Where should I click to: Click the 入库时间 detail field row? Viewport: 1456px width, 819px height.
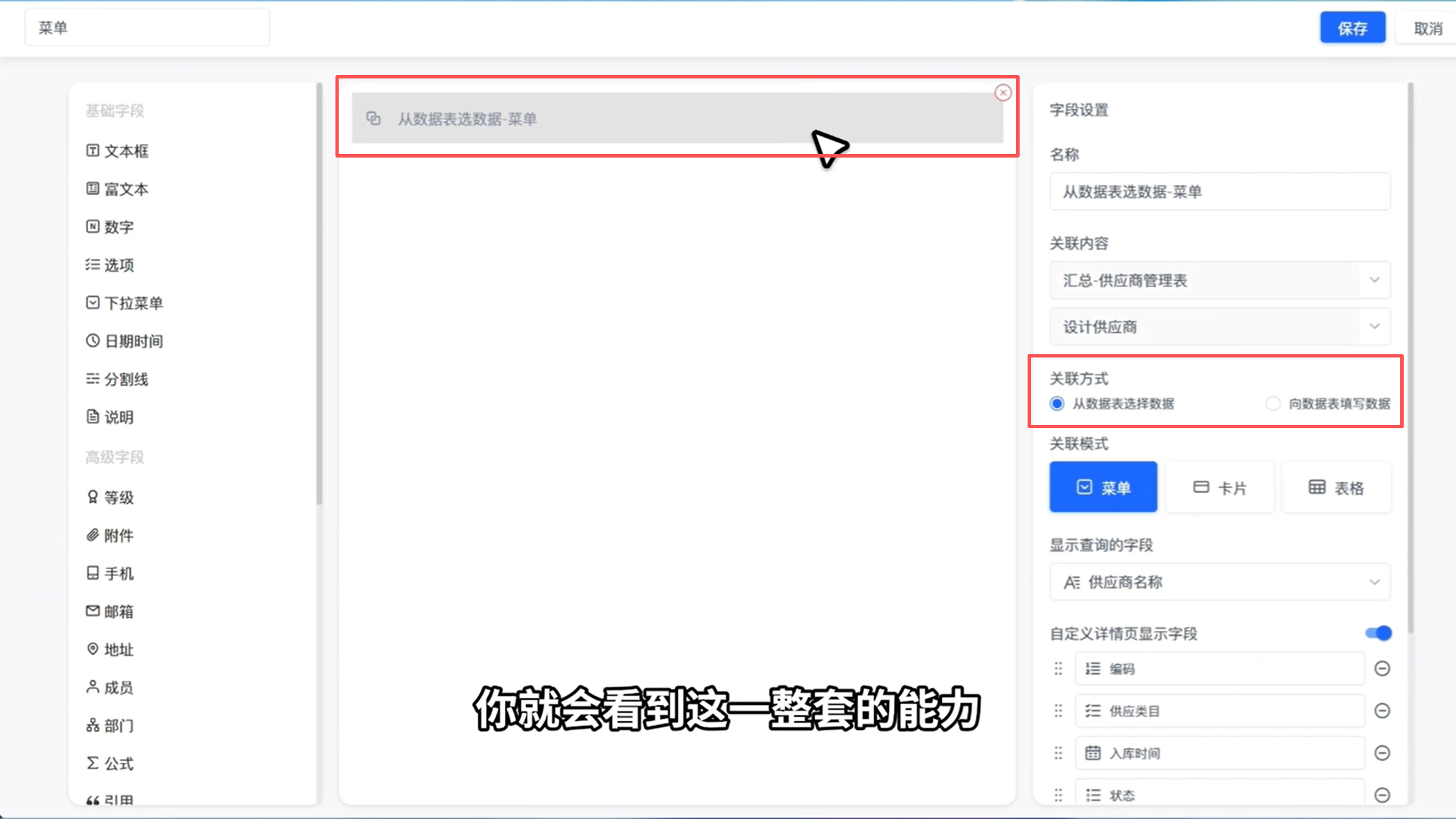[1219, 753]
